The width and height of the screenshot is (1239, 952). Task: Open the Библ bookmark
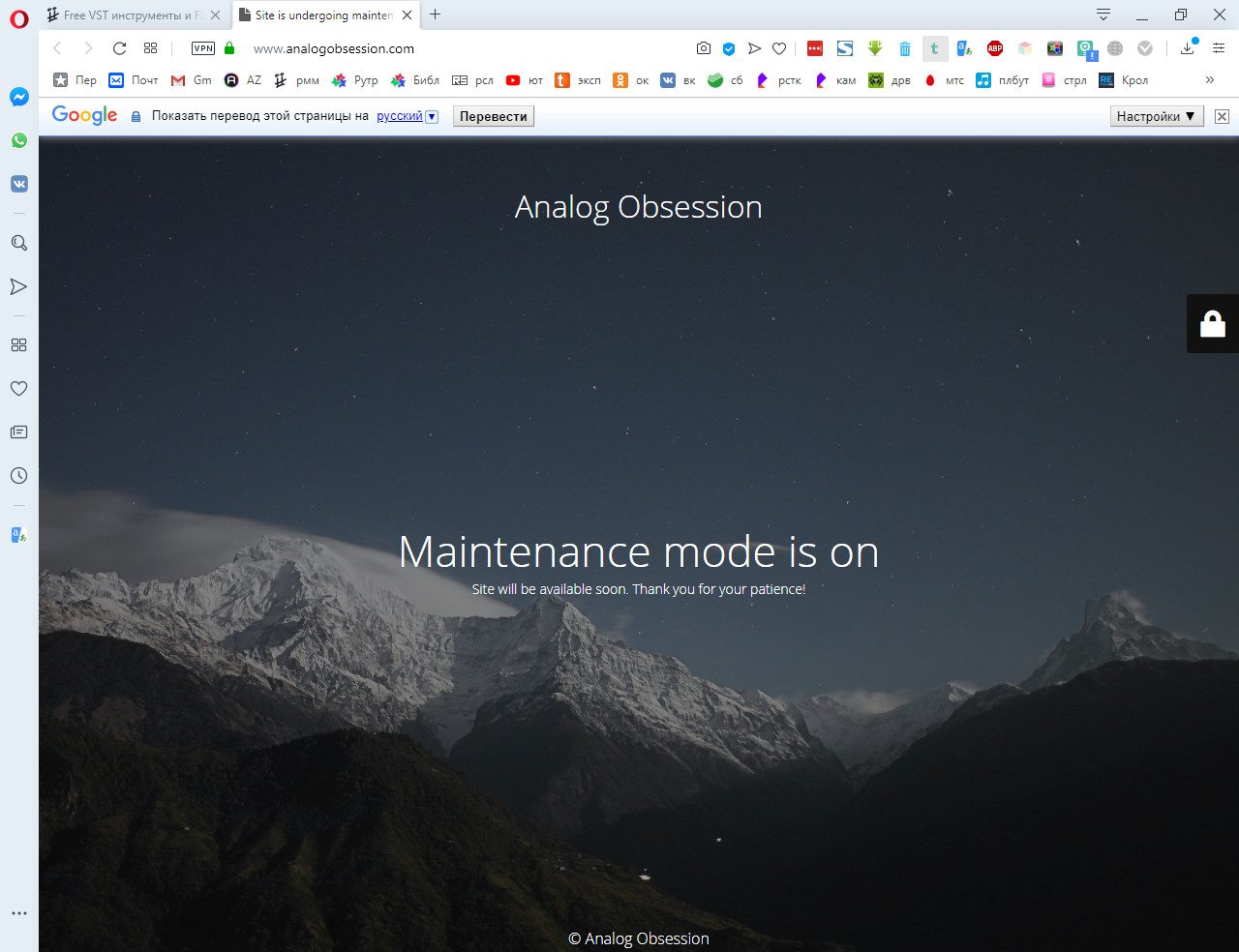point(414,80)
